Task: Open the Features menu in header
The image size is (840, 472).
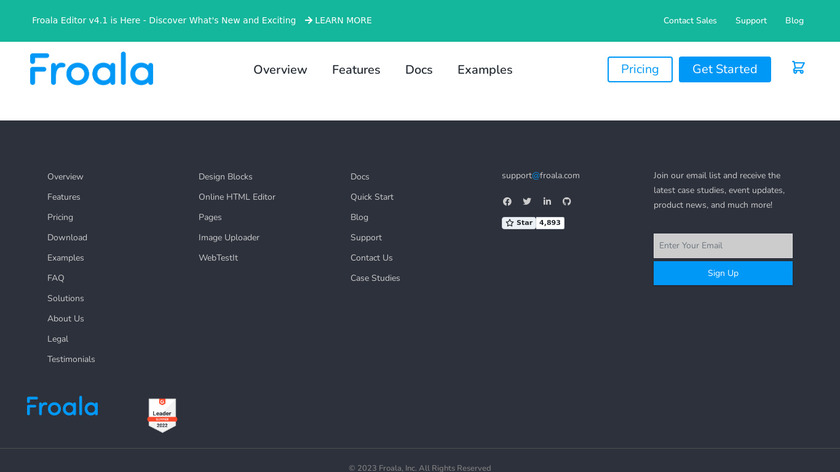Action: pos(356,70)
